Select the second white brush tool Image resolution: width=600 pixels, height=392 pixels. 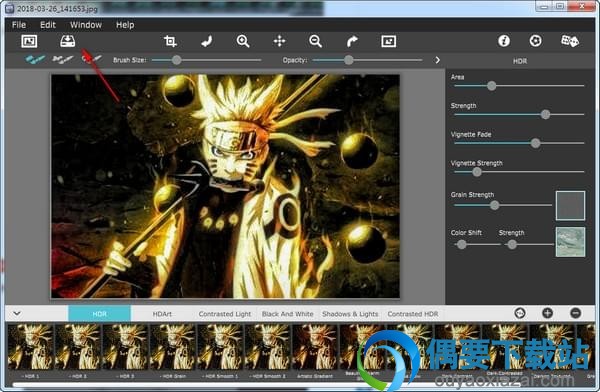[62, 59]
